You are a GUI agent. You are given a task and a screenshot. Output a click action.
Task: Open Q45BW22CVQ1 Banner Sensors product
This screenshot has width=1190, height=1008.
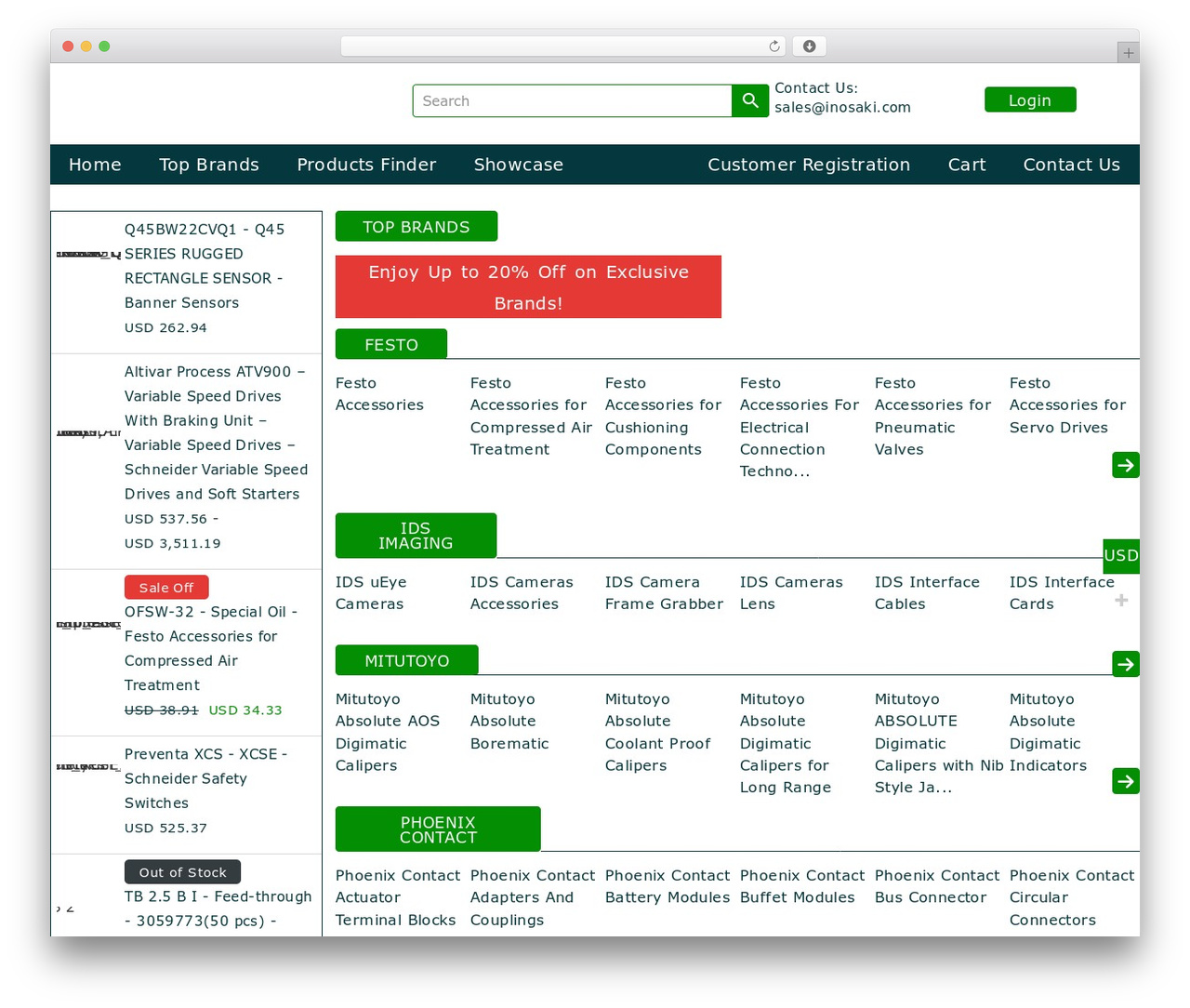[205, 266]
